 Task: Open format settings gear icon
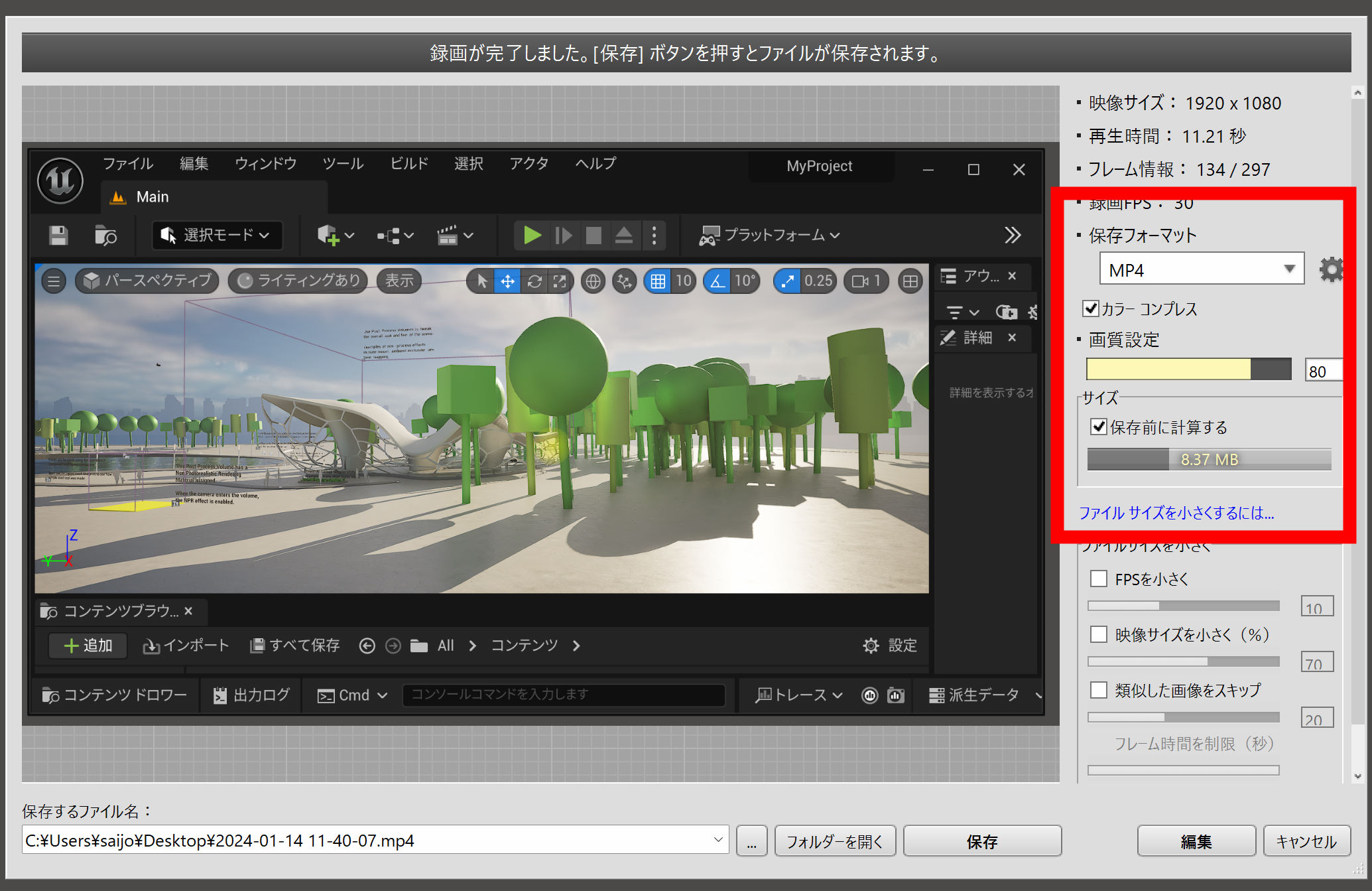(1330, 269)
